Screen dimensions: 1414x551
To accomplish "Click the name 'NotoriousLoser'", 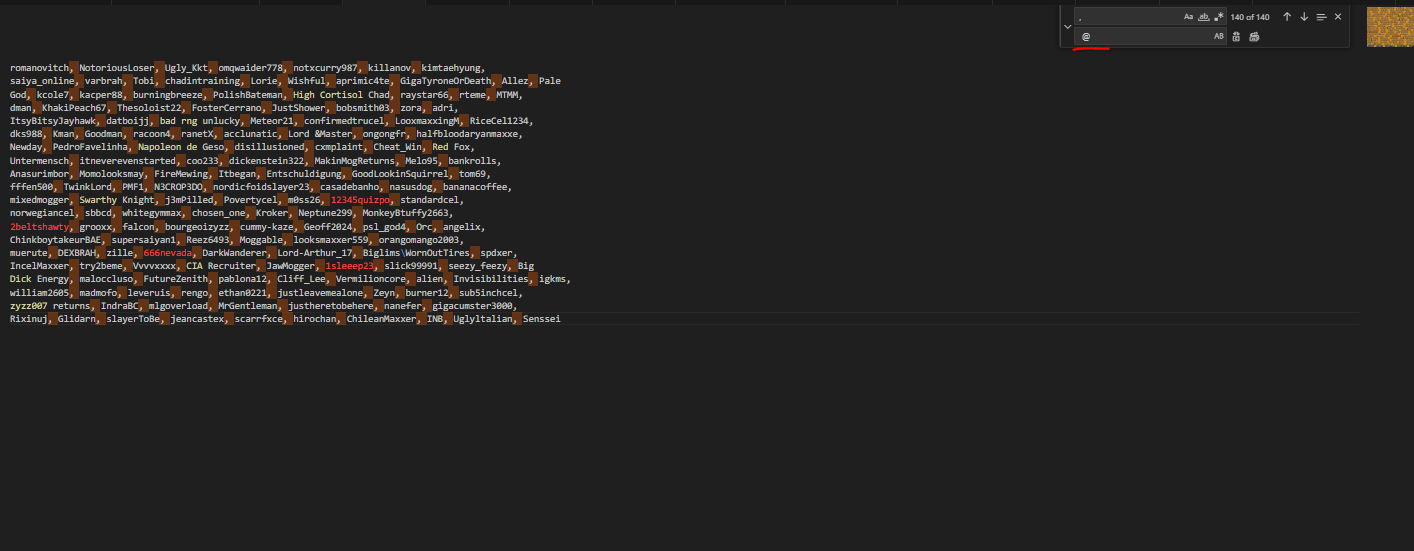I will (x=118, y=67).
